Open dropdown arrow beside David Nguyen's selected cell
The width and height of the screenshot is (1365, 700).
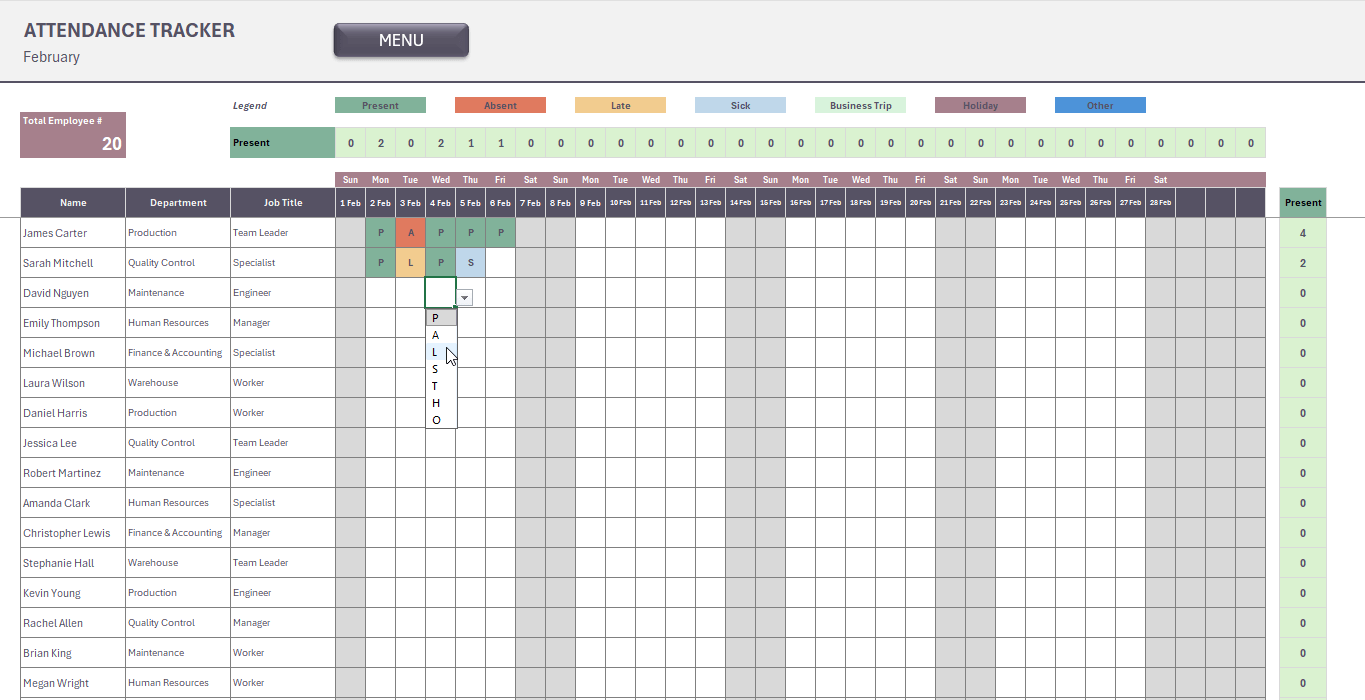(x=465, y=298)
